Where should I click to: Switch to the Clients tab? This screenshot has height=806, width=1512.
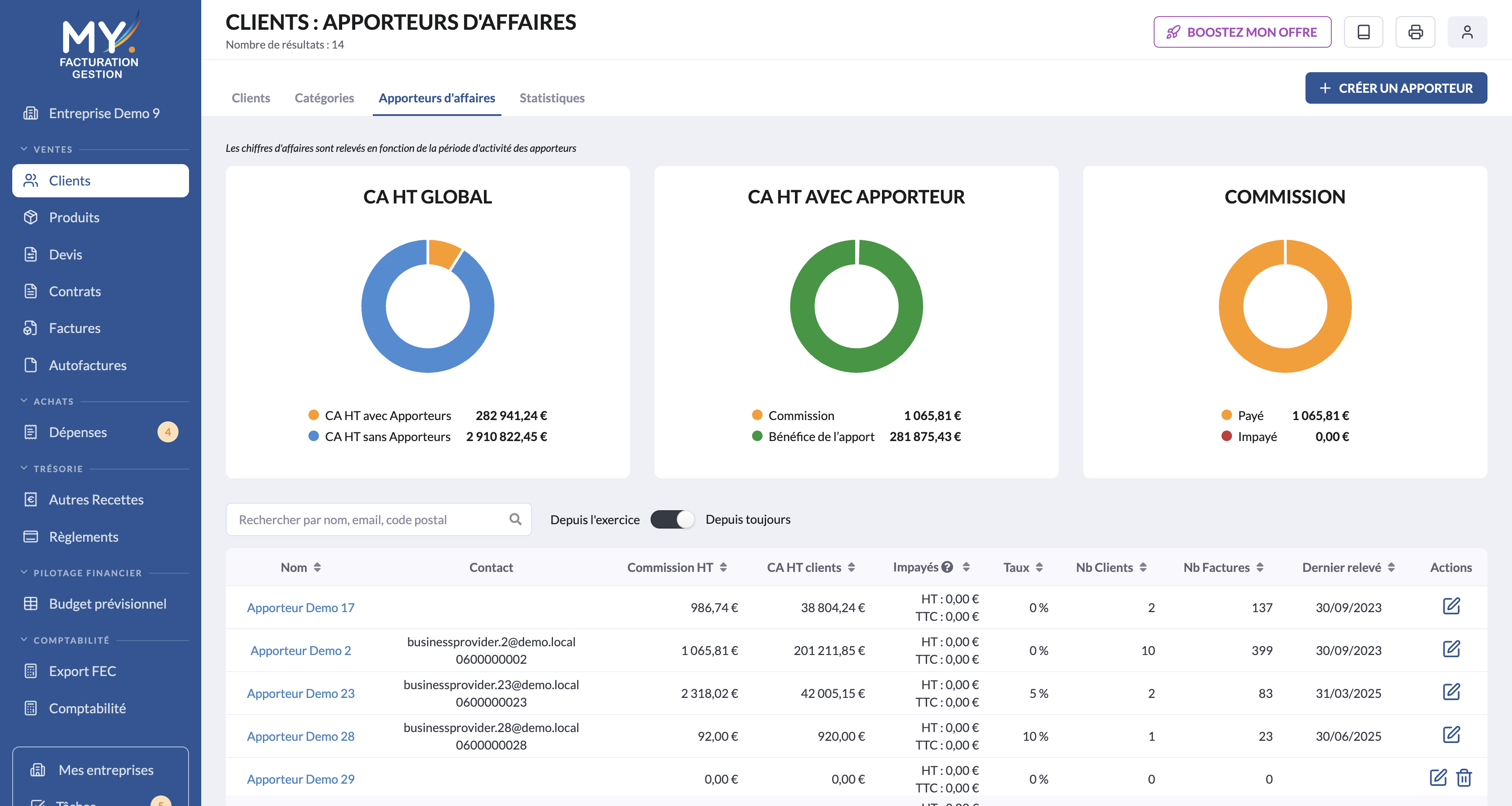click(251, 98)
